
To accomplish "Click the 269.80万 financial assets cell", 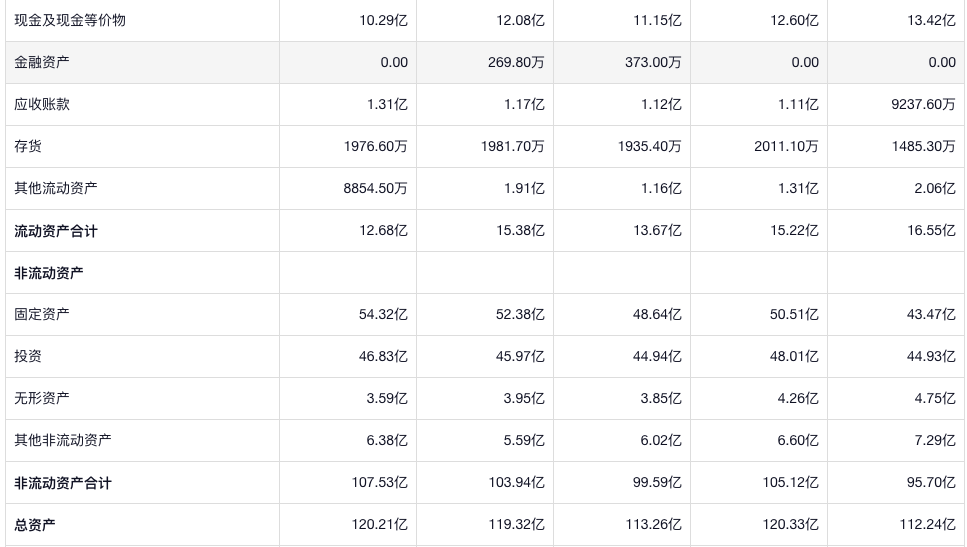I will point(512,62).
